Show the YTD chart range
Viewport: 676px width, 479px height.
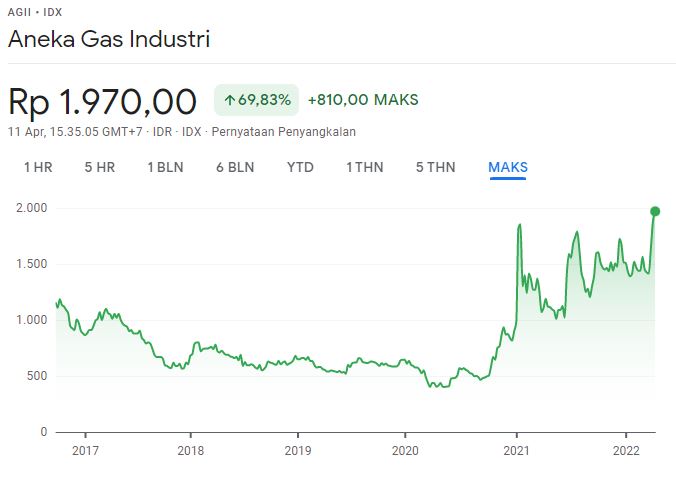pyautogui.click(x=300, y=167)
